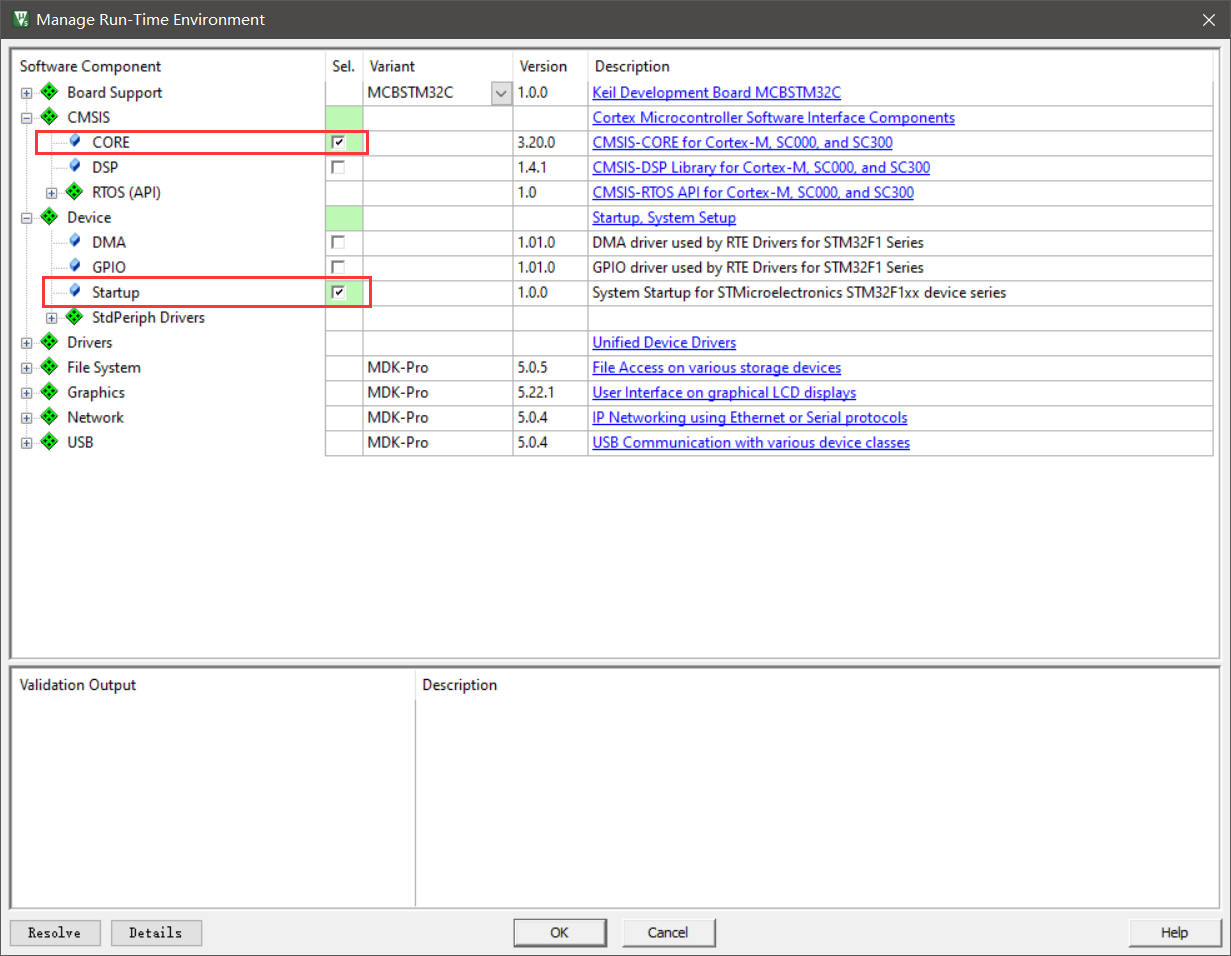This screenshot has width=1231, height=956.
Task: Click the CORE blue component icon
Action: pyautogui.click(x=75, y=141)
